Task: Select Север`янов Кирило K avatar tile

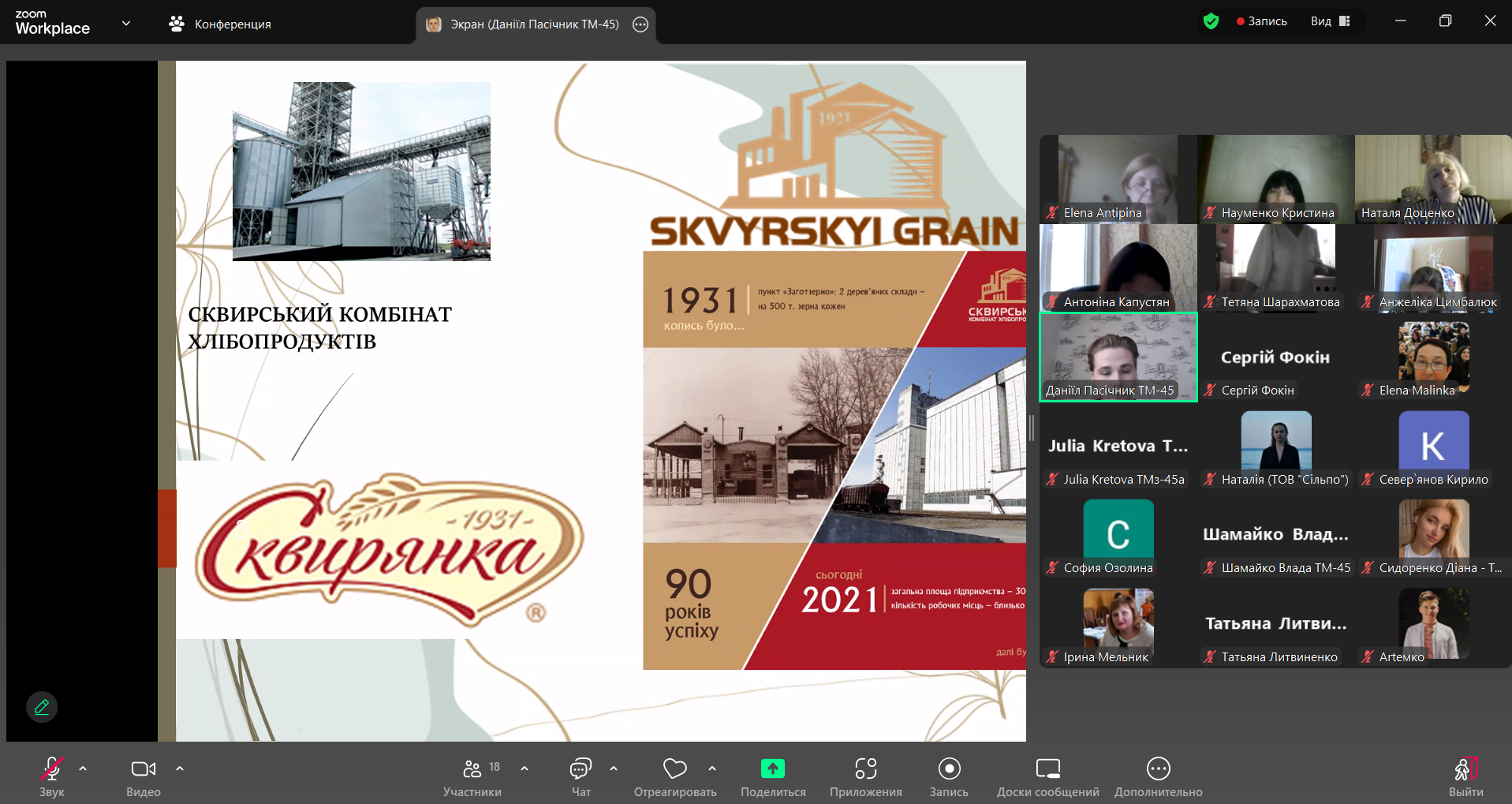Action: tap(1433, 446)
